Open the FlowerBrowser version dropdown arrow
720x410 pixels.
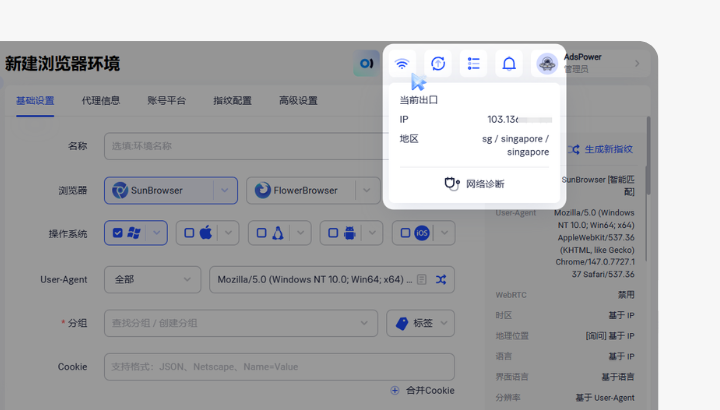(366, 191)
